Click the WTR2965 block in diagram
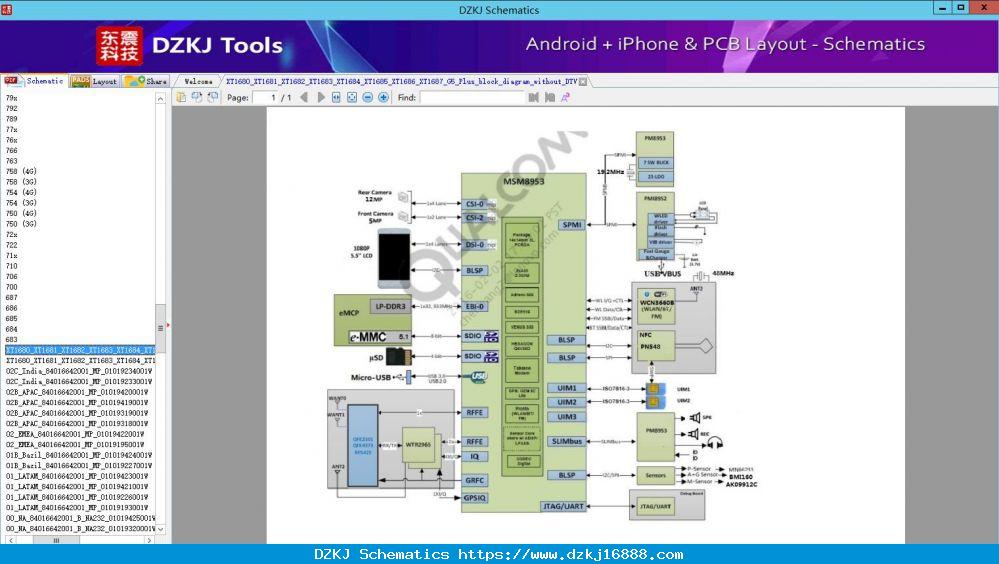The width and height of the screenshot is (999, 564). [x=418, y=444]
